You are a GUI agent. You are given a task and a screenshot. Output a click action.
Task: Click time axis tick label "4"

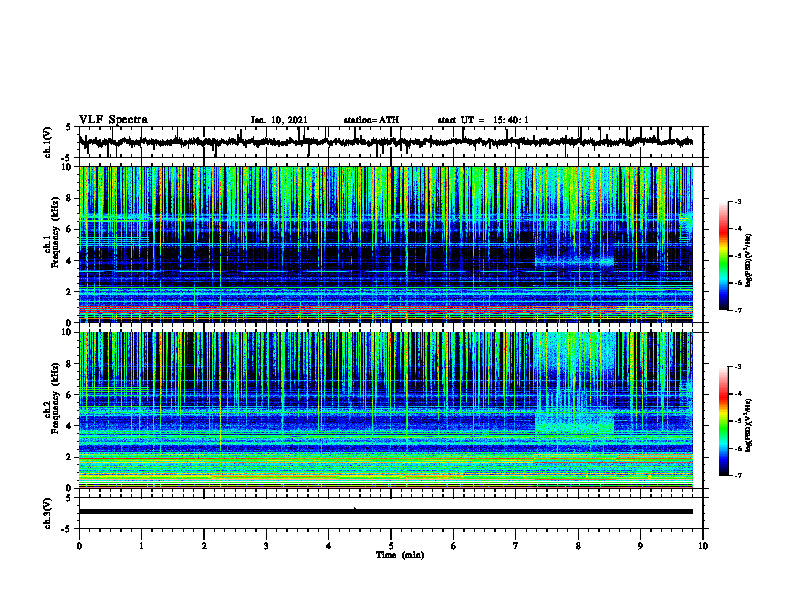pos(328,546)
